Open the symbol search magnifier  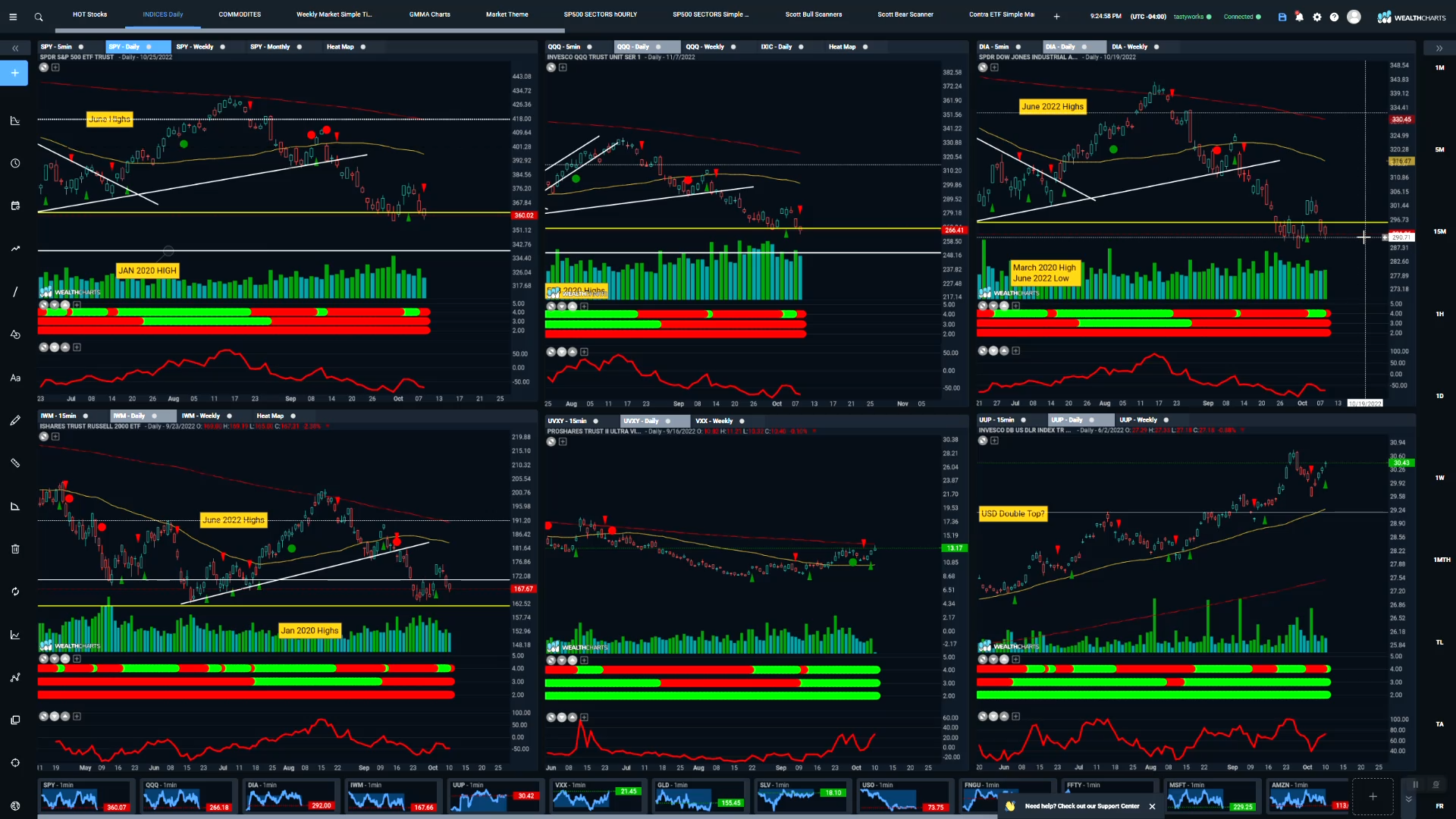[x=39, y=17]
